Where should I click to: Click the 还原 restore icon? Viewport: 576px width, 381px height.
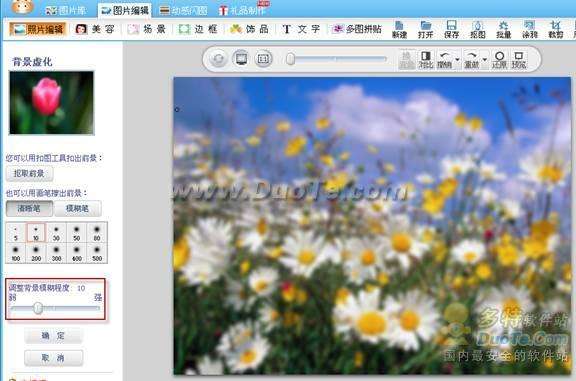(x=499, y=60)
